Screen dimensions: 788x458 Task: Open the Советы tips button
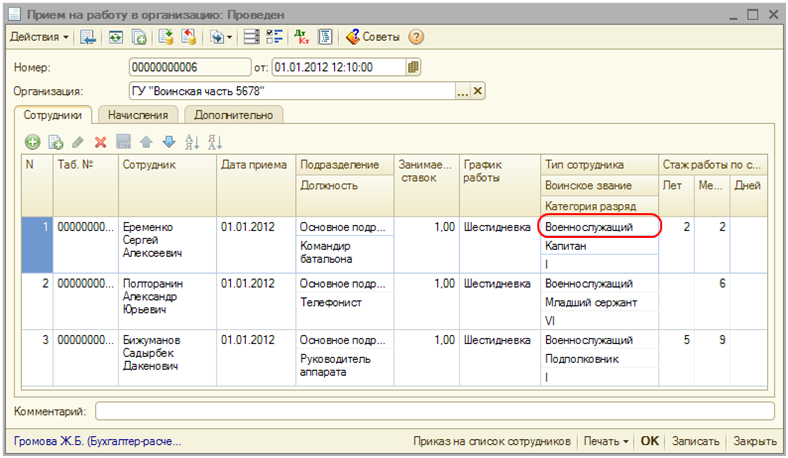click(x=373, y=37)
